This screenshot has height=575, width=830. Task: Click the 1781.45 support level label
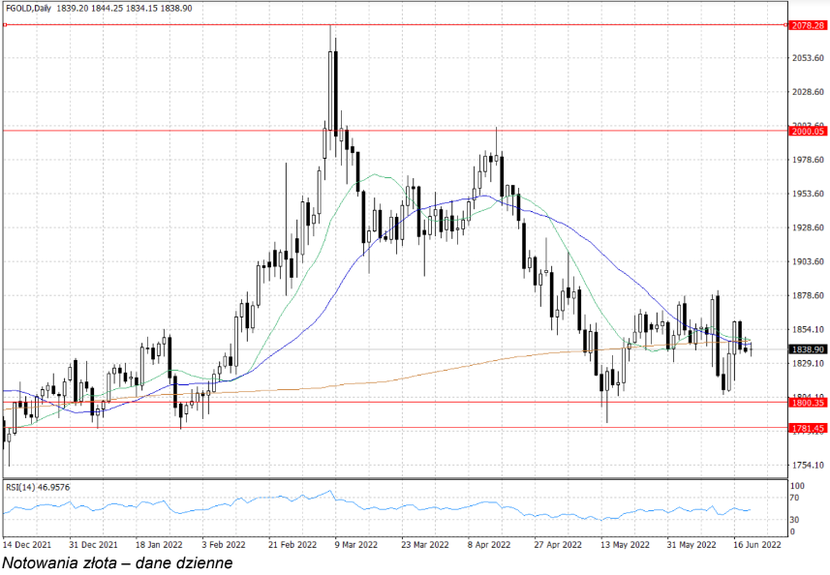click(807, 428)
